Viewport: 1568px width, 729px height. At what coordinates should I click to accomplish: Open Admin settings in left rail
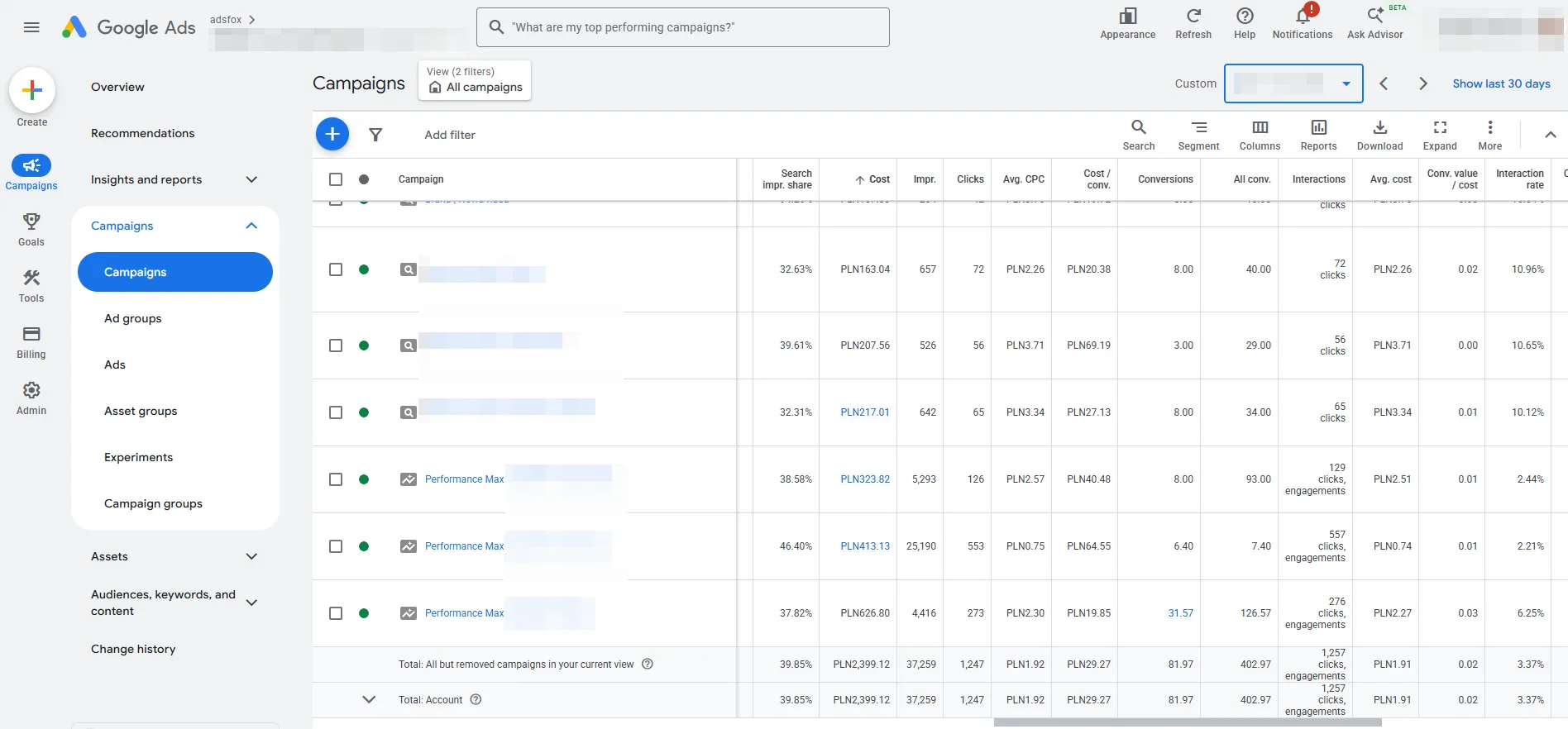31,398
